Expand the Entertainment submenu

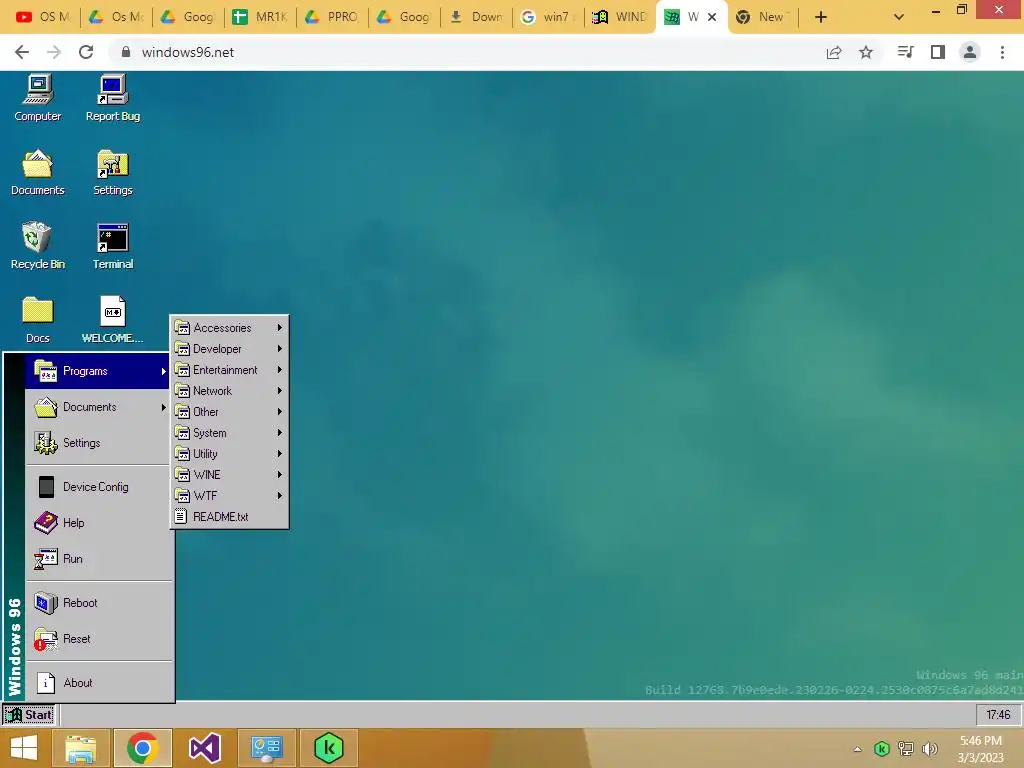pyautogui.click(x=229, y=370)
